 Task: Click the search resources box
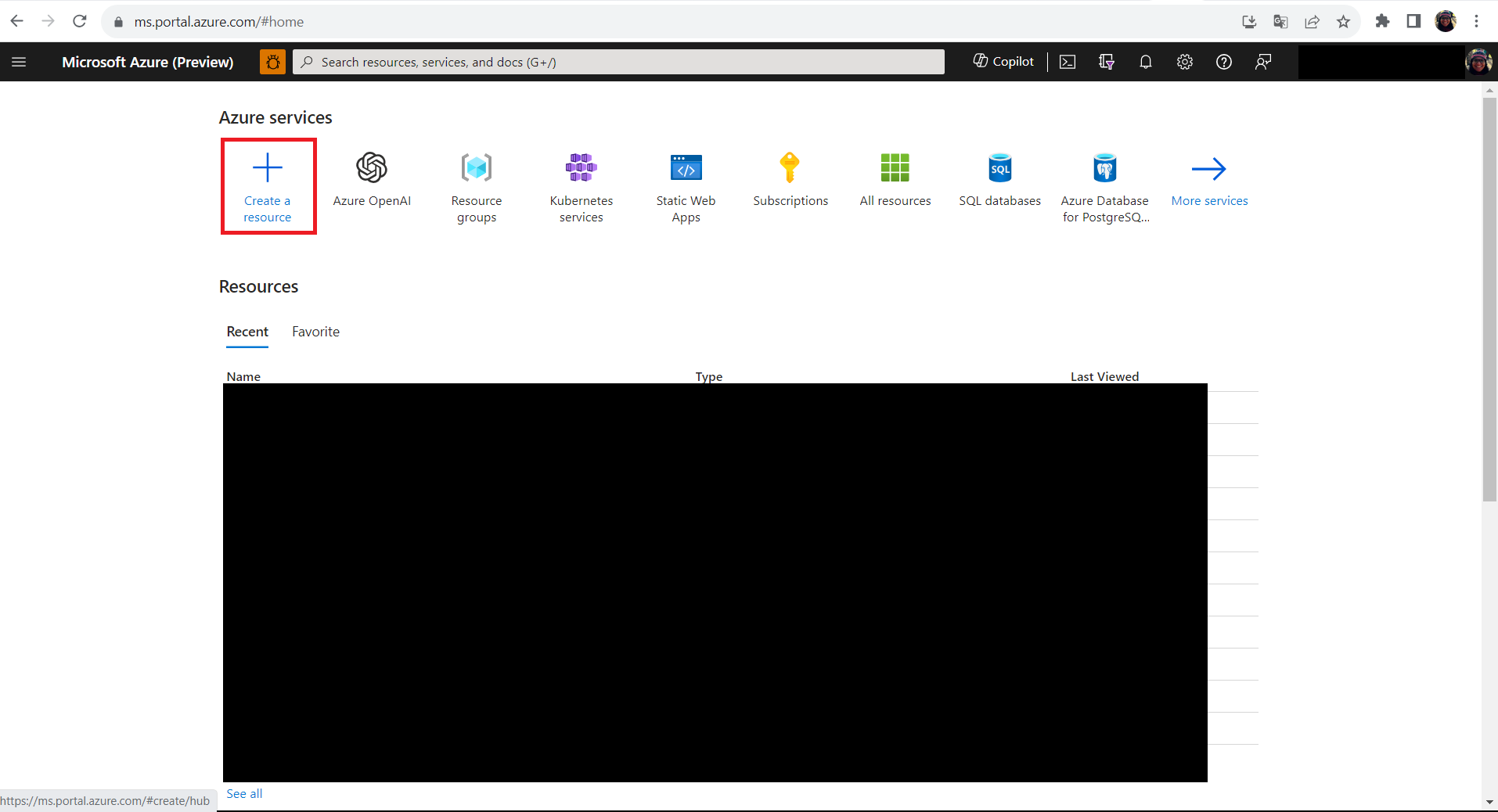click(x=618, y=62)
